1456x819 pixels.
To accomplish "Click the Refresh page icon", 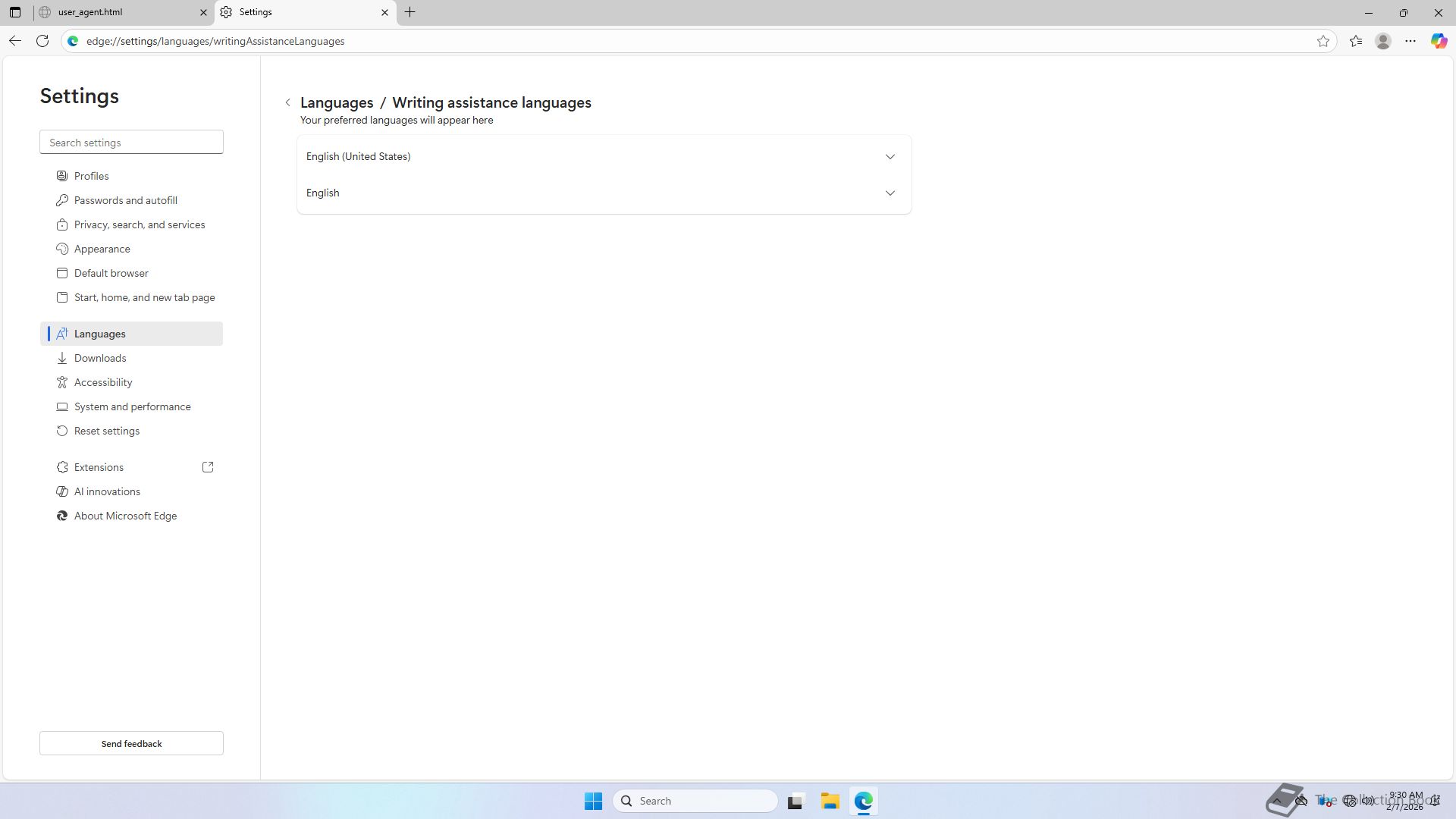I will (x=42, y=41).
